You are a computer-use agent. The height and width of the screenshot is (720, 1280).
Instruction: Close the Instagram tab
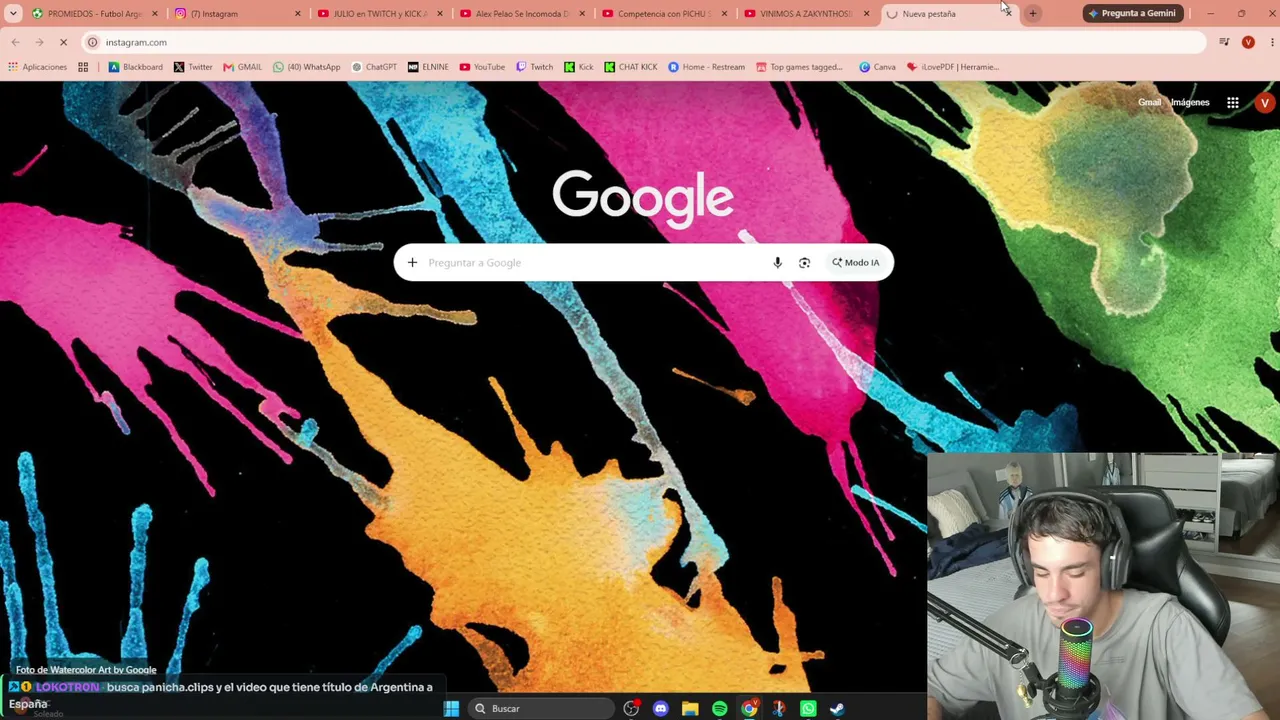pos(297,13)
